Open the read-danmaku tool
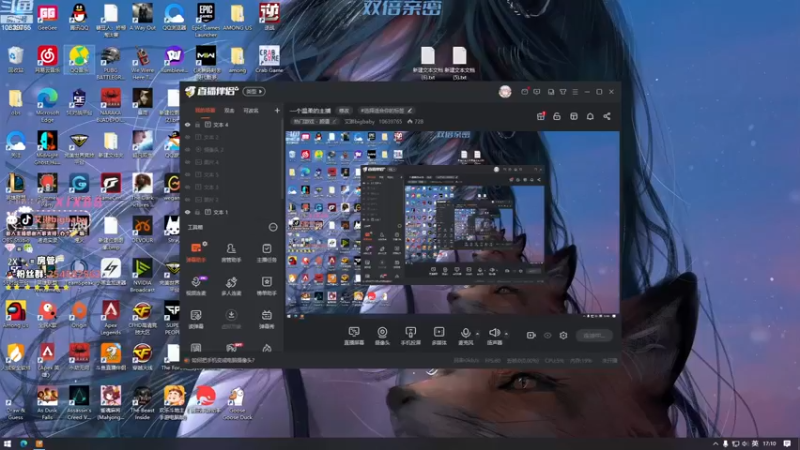Screen dimensions: 800x450 196,319
